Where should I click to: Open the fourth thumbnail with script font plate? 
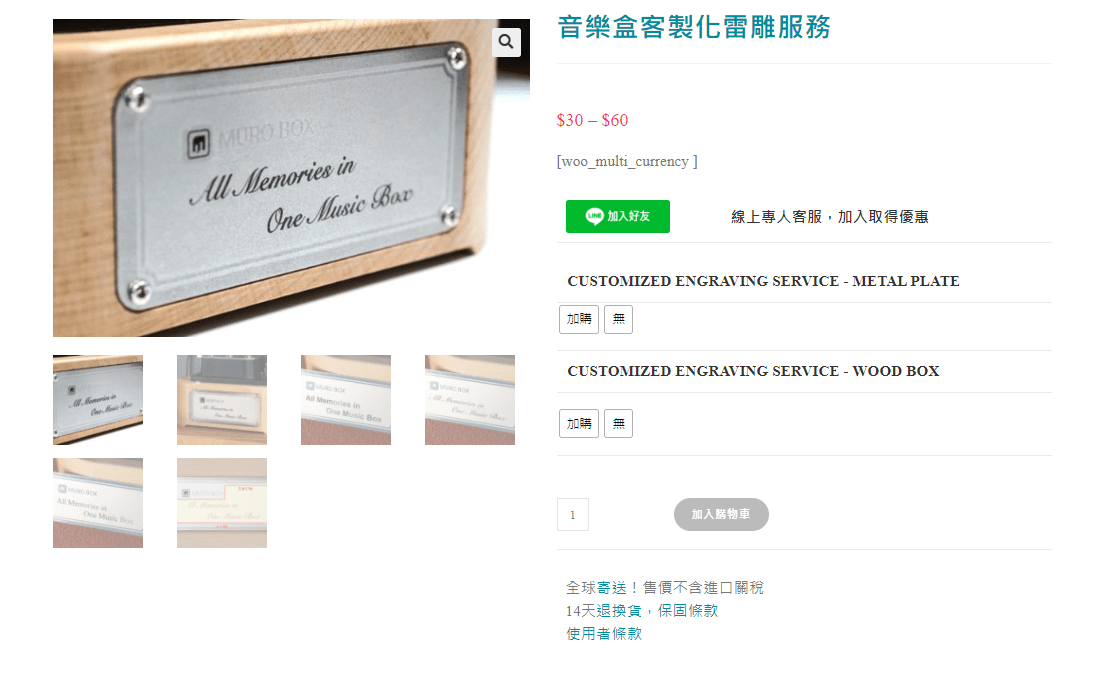click(x=470, y=400)
